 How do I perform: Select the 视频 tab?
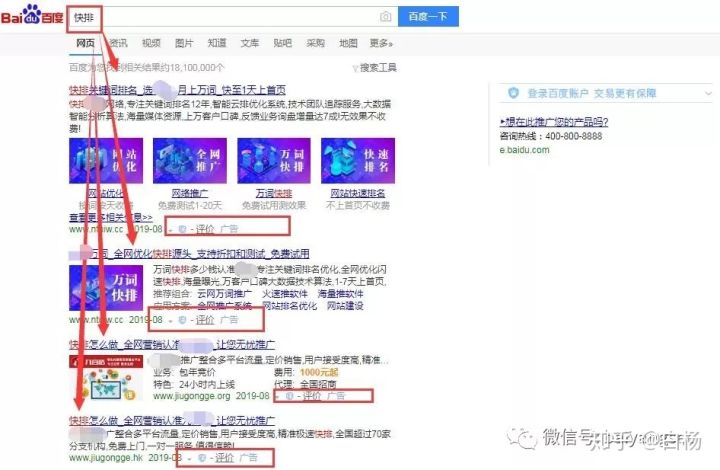pyautogui.click(x=151, y=44)
